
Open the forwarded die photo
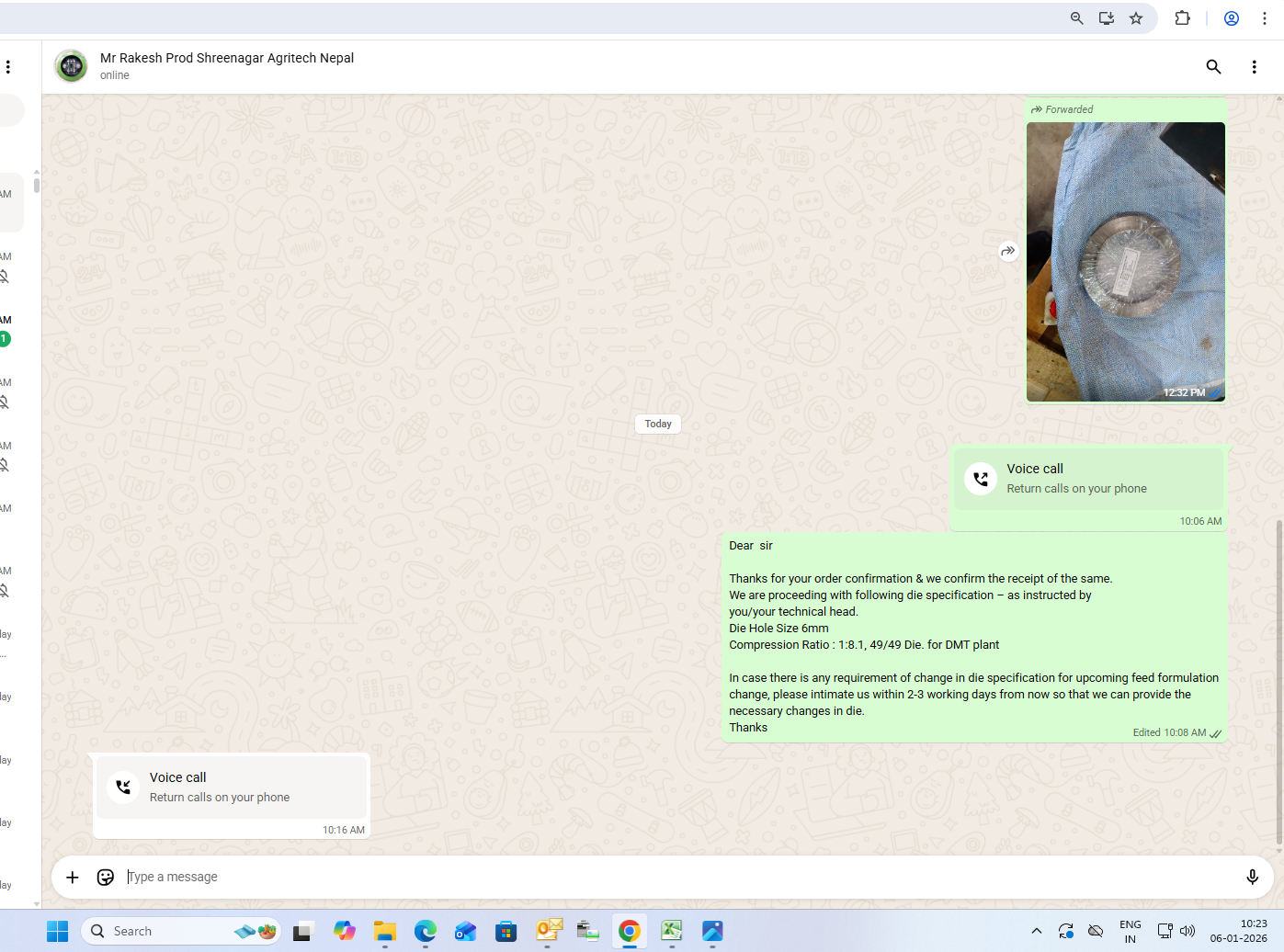1125,262
